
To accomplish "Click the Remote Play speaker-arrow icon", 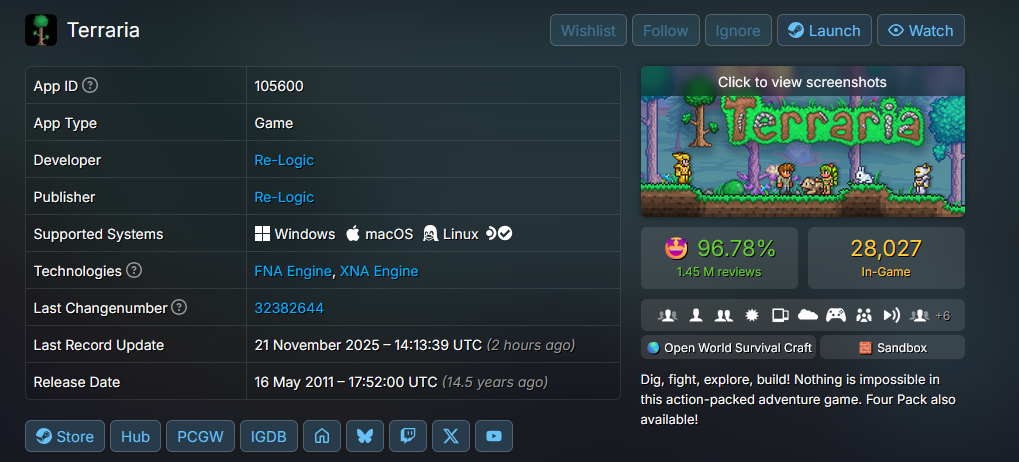I will coord(892,315).
